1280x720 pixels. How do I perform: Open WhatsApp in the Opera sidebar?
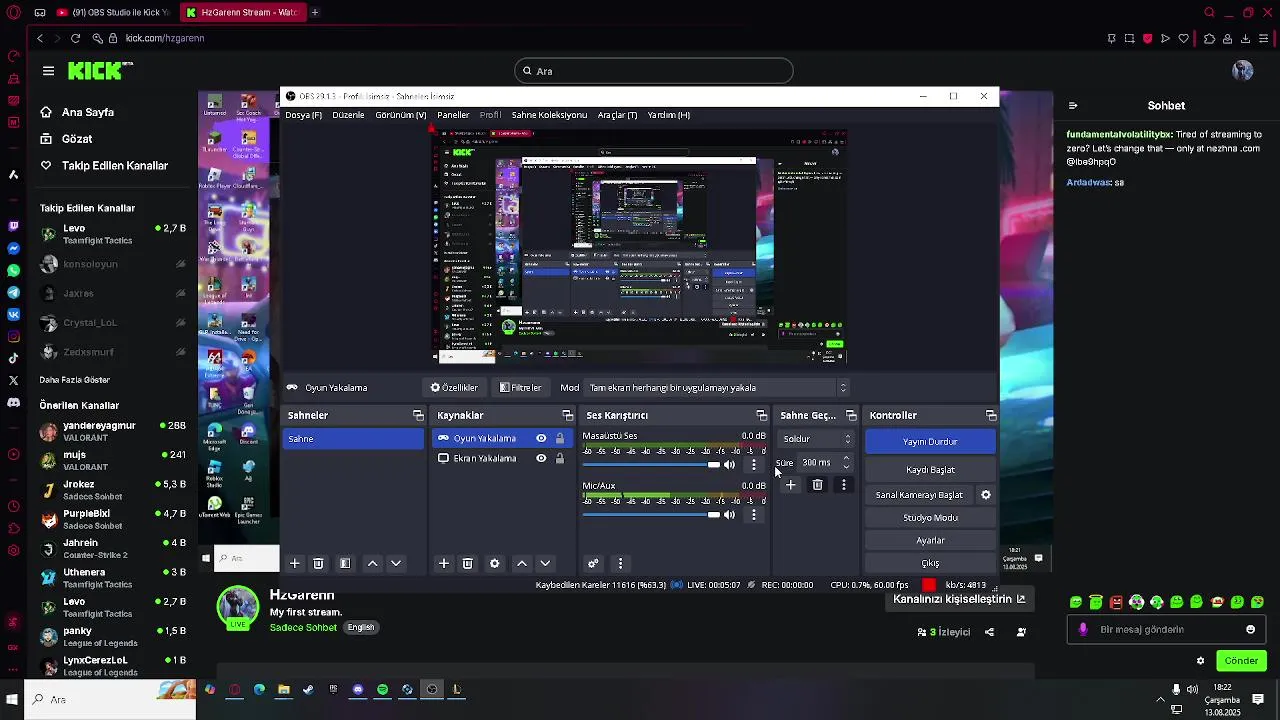(x=13, y=271)
